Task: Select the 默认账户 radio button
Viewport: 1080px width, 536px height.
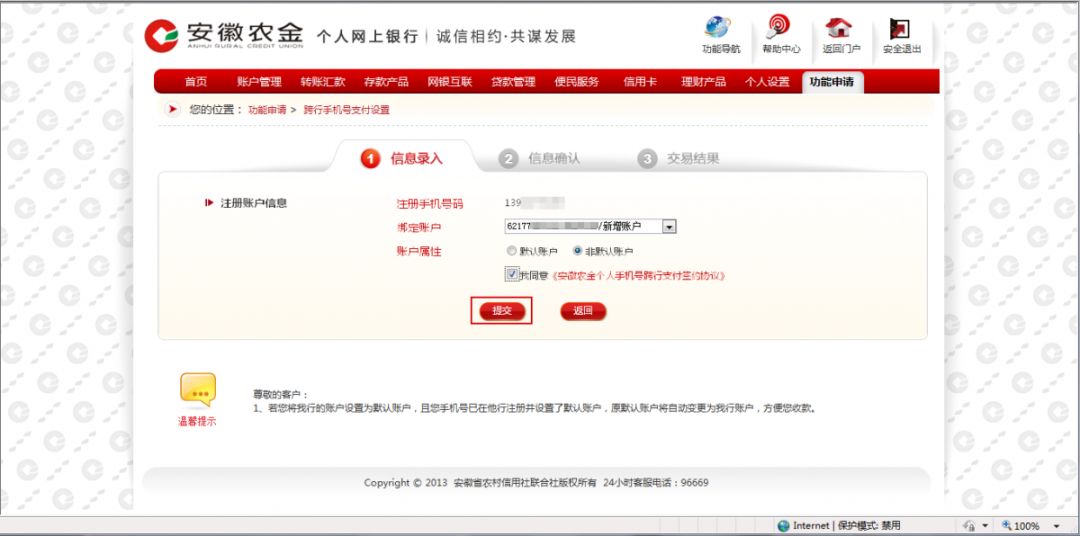Action: 511,251
